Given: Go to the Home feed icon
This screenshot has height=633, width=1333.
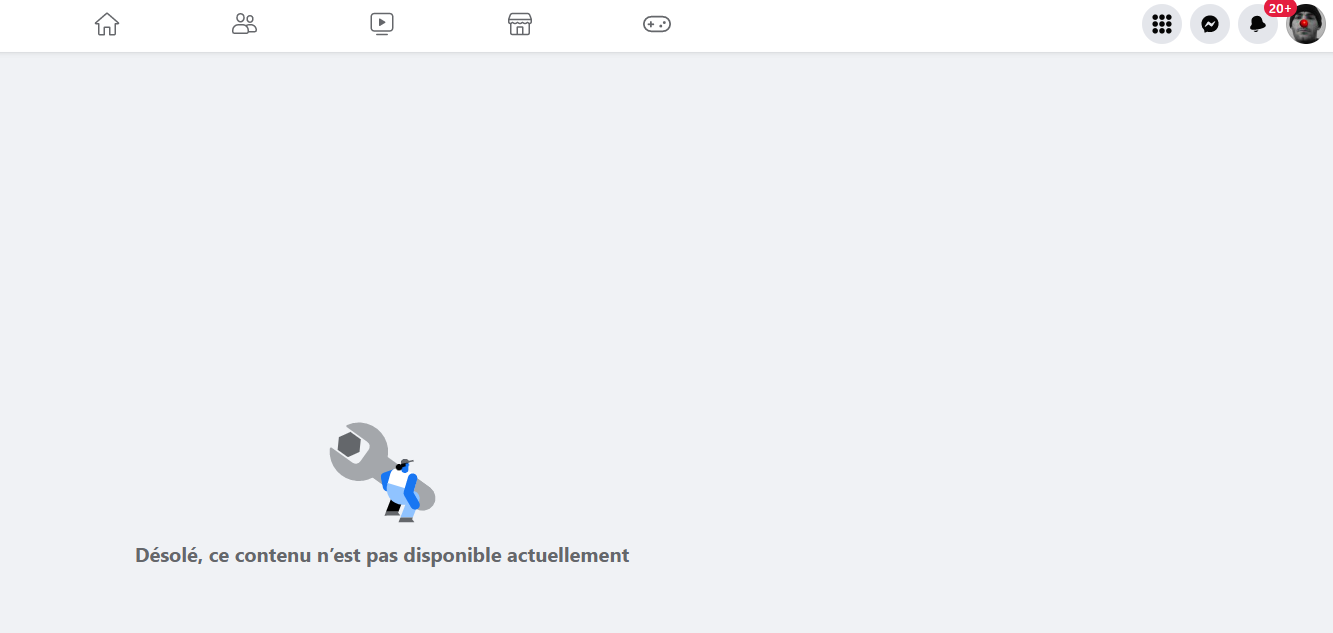Looking at the screenshot, I should (x=107, y=24).
